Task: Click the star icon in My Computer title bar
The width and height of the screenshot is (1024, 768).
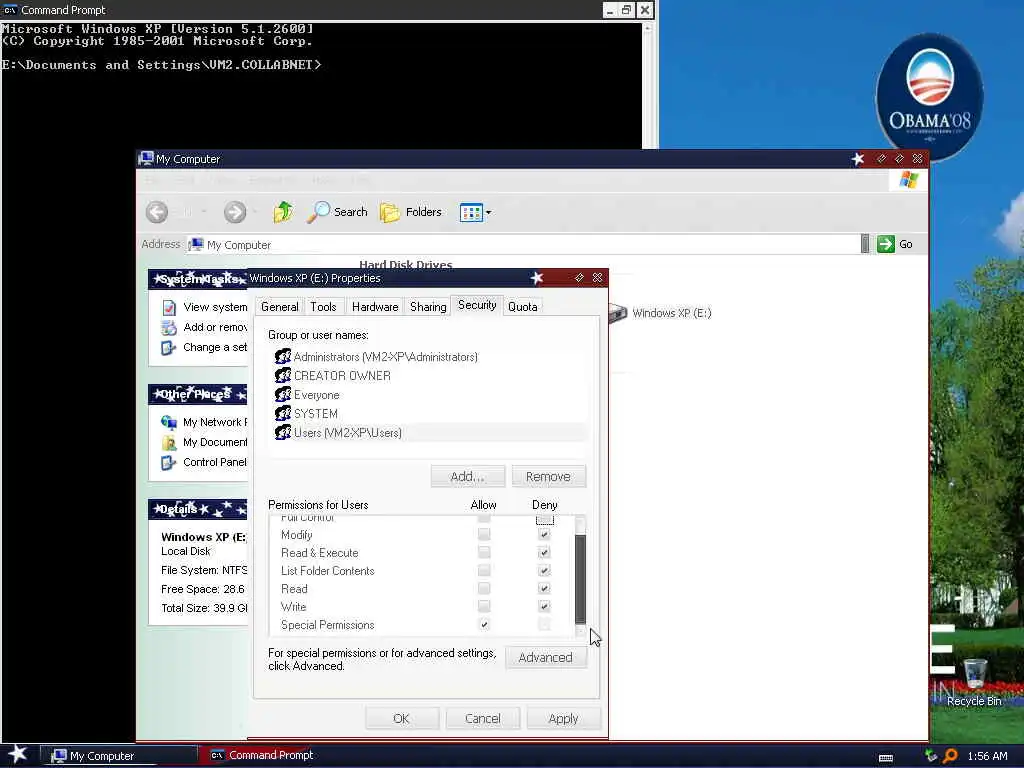Action: (x=858, y=159)
